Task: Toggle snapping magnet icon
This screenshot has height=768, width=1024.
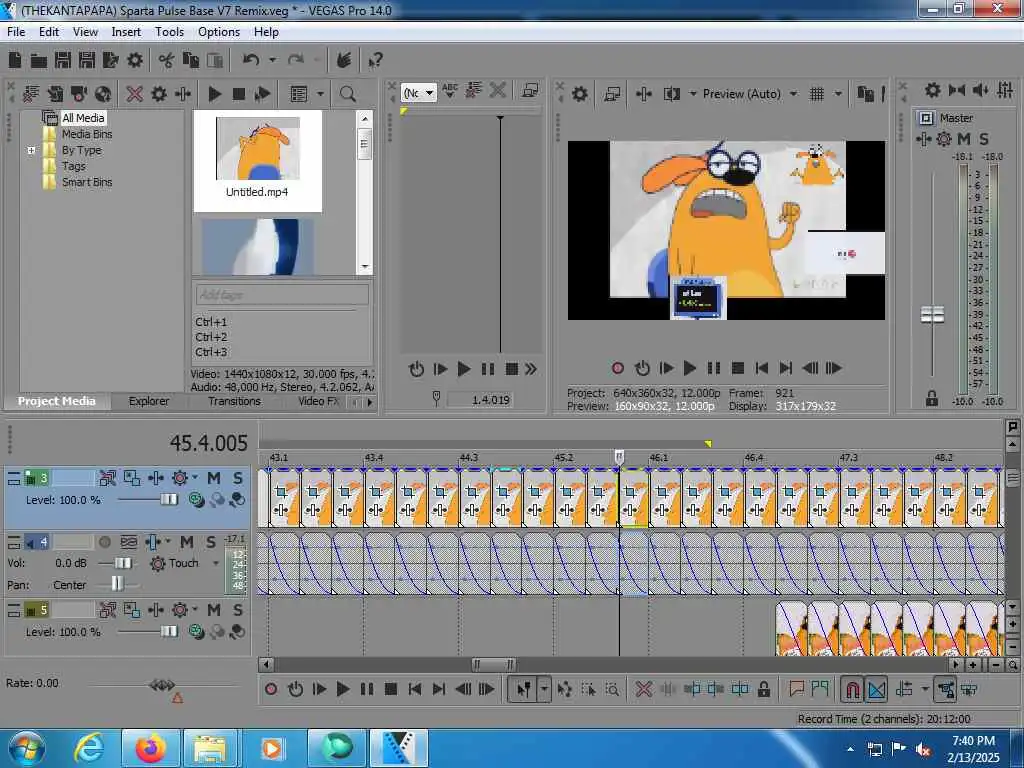Action: 852,689
